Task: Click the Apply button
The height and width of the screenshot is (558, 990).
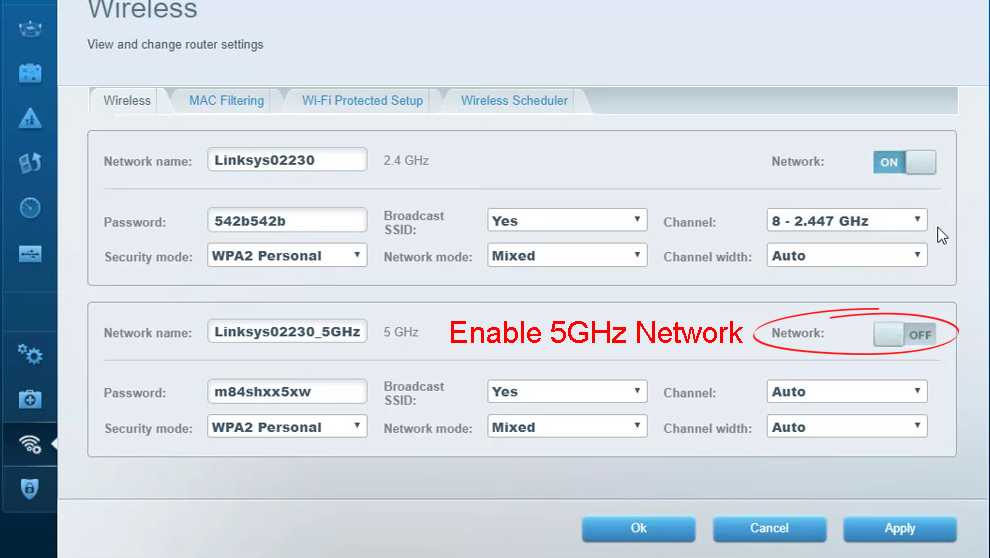Action: point(900,528)
